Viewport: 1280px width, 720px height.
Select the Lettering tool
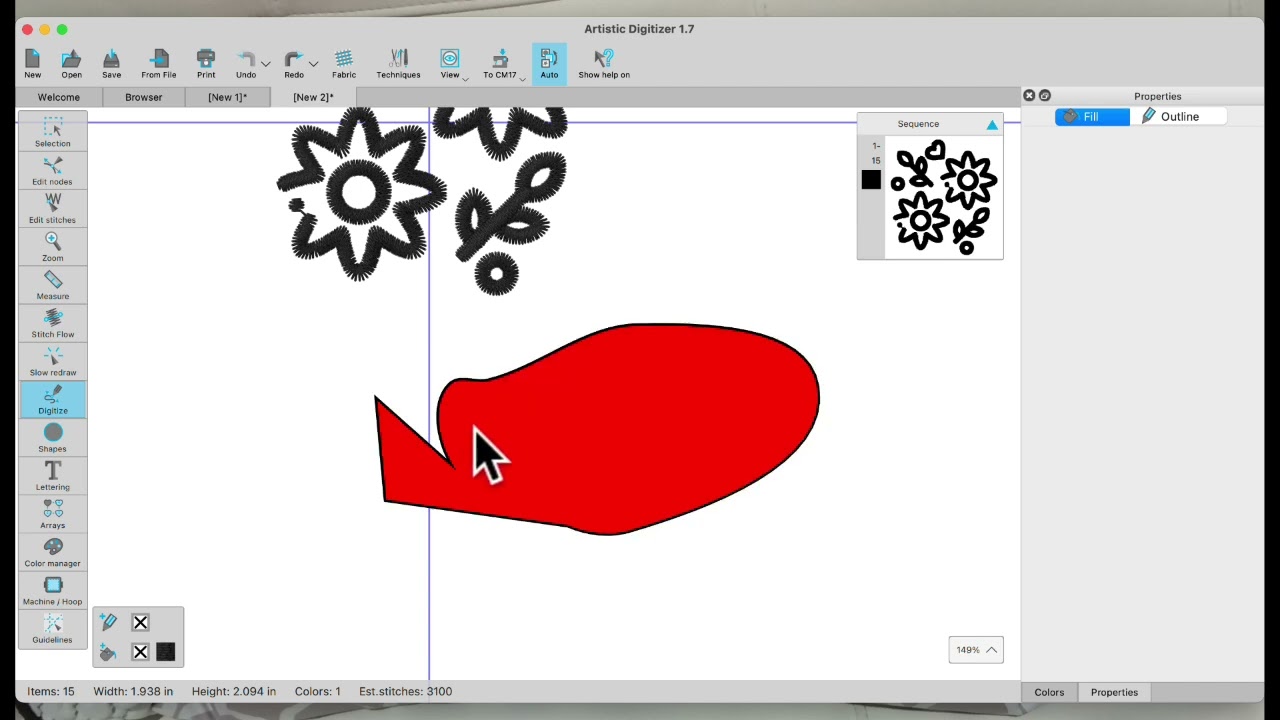coord(53,475)
